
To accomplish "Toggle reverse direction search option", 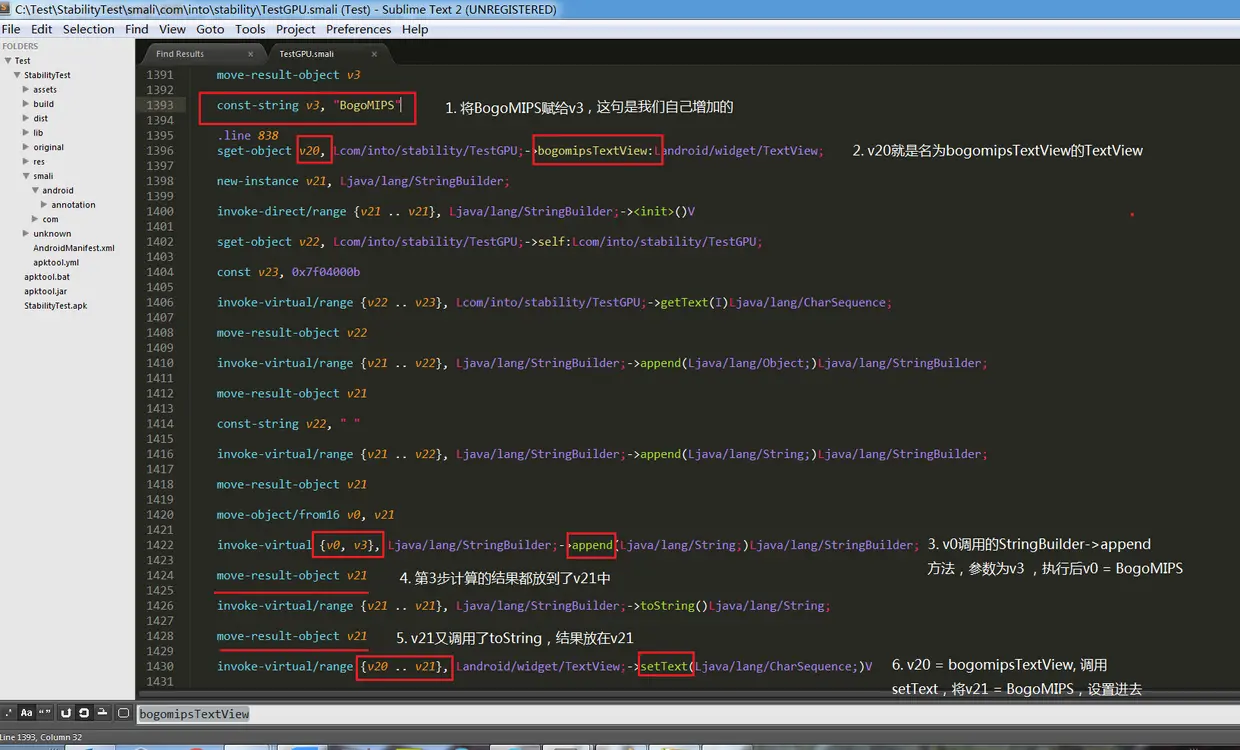I will (66, 713).
